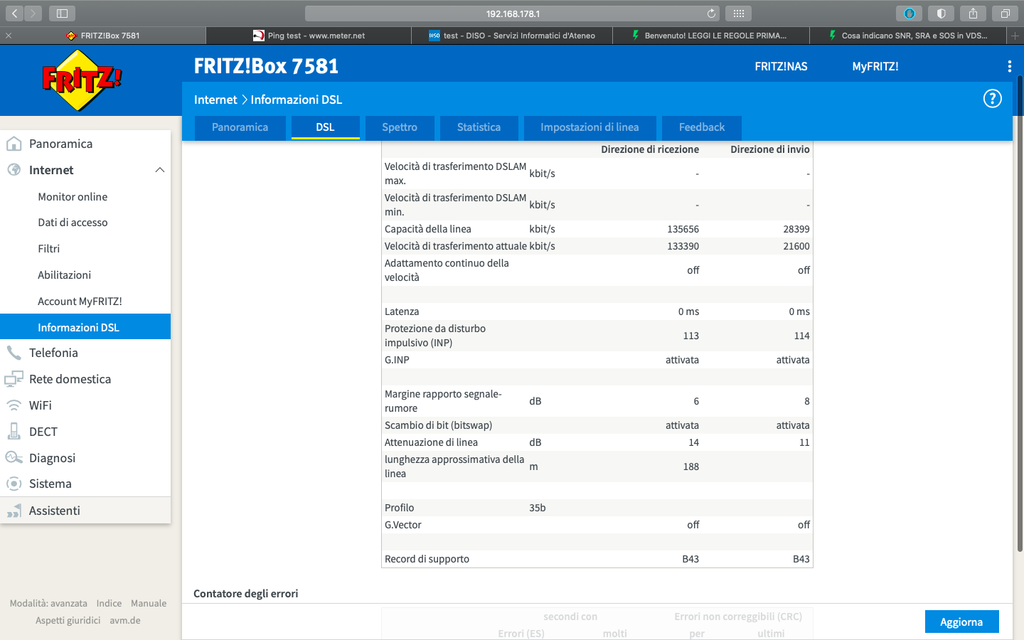Click Modalità: avanzata footer link

48,603
